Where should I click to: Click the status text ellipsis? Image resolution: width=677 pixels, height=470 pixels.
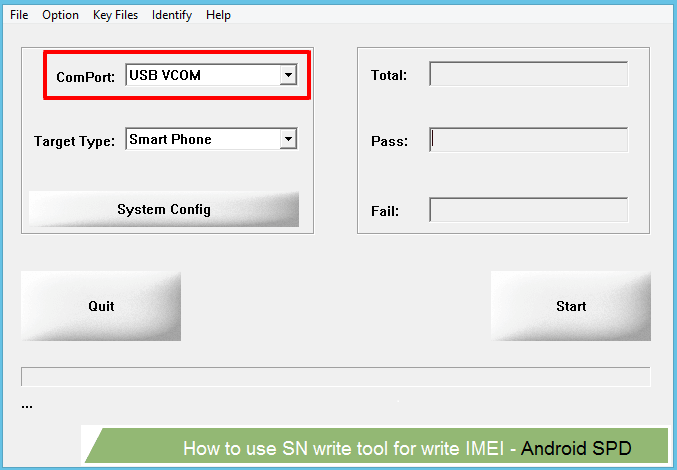[x=27, y=407]
